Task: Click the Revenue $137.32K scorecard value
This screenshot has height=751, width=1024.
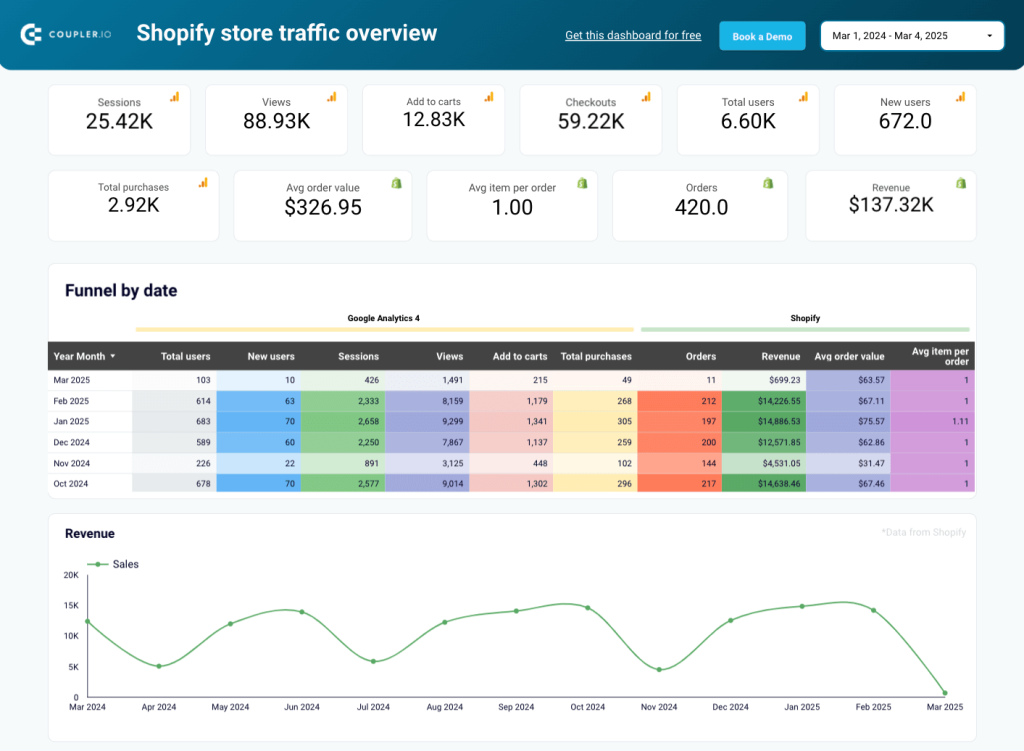Action: (x=891, y=205)
